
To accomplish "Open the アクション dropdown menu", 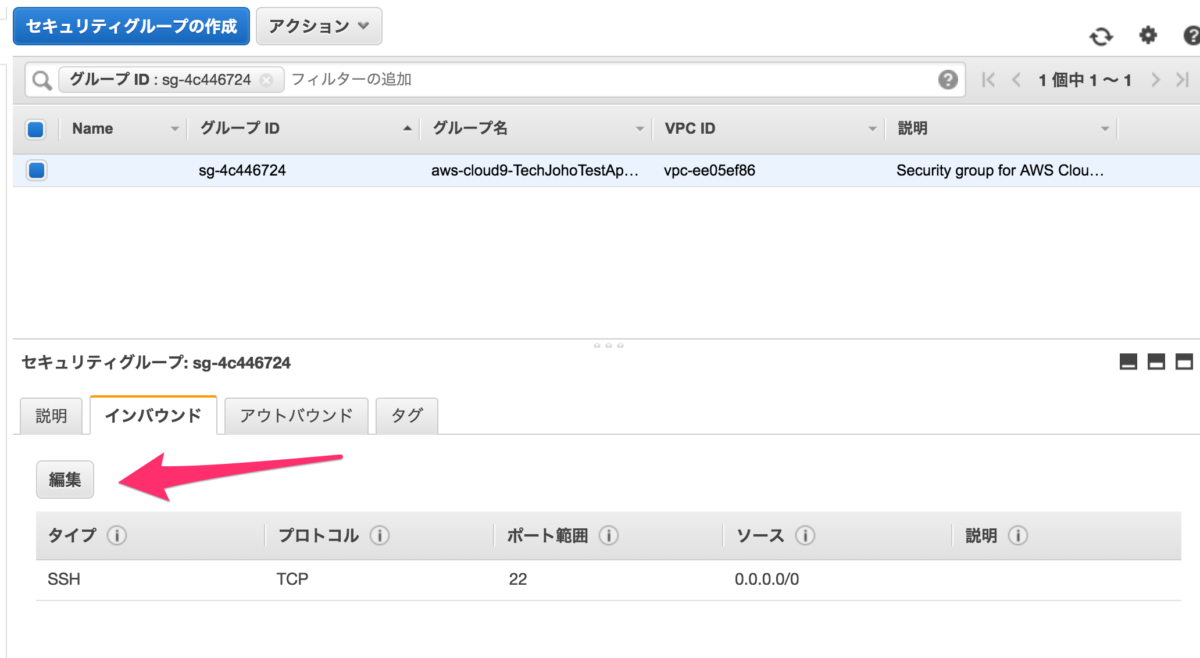I will (319, 26).
